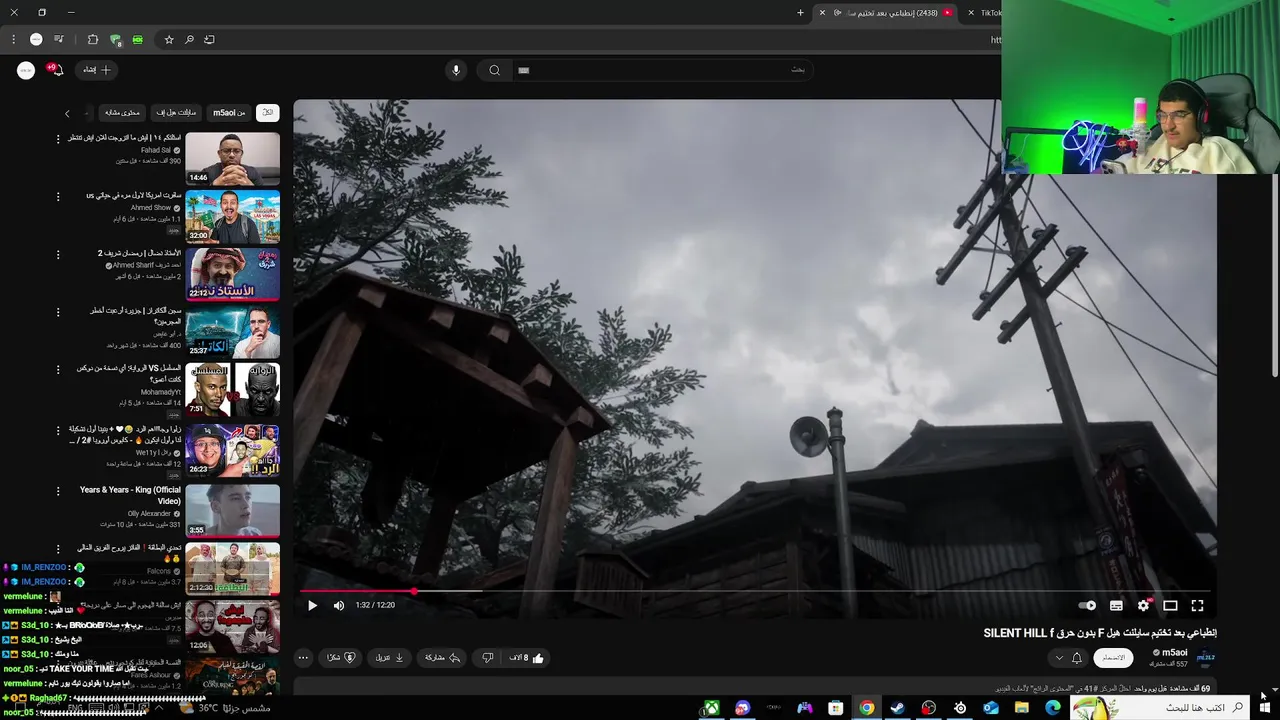Open options menu for Fahad Sal video
1280x720 pixels.
click(x=58, y=139)
